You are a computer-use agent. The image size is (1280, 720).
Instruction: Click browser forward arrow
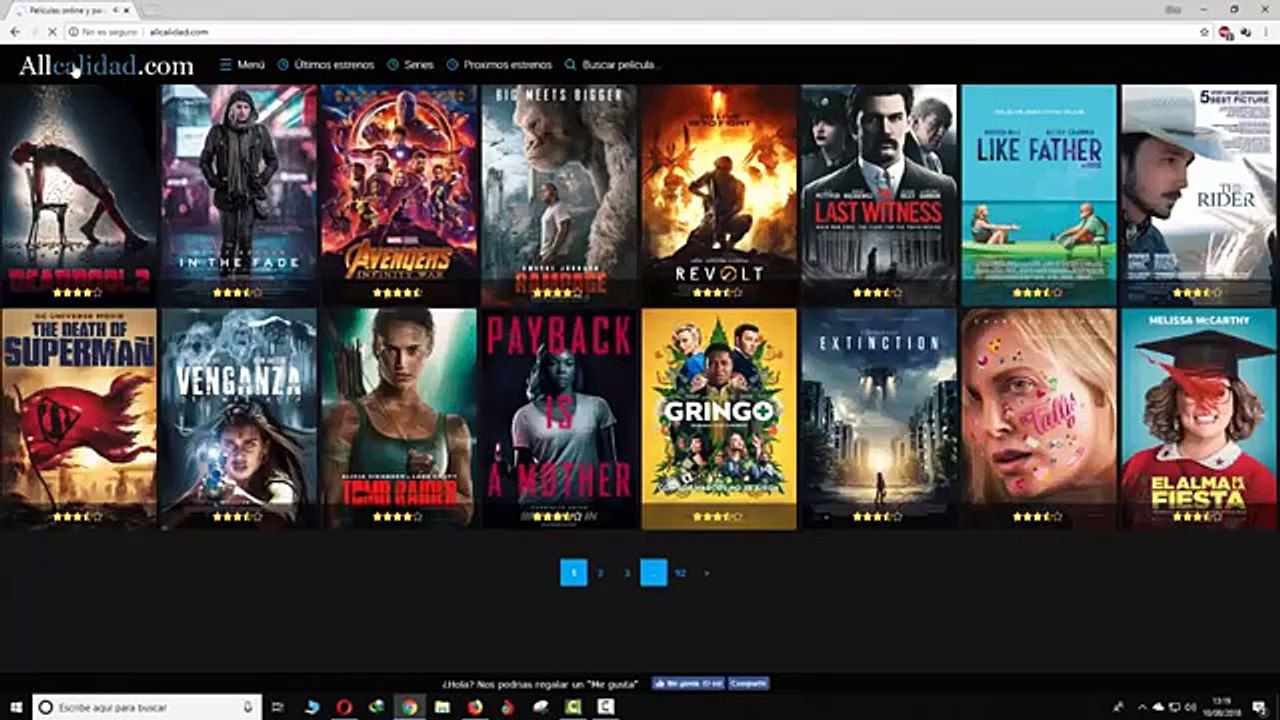[x=33, y=32]
